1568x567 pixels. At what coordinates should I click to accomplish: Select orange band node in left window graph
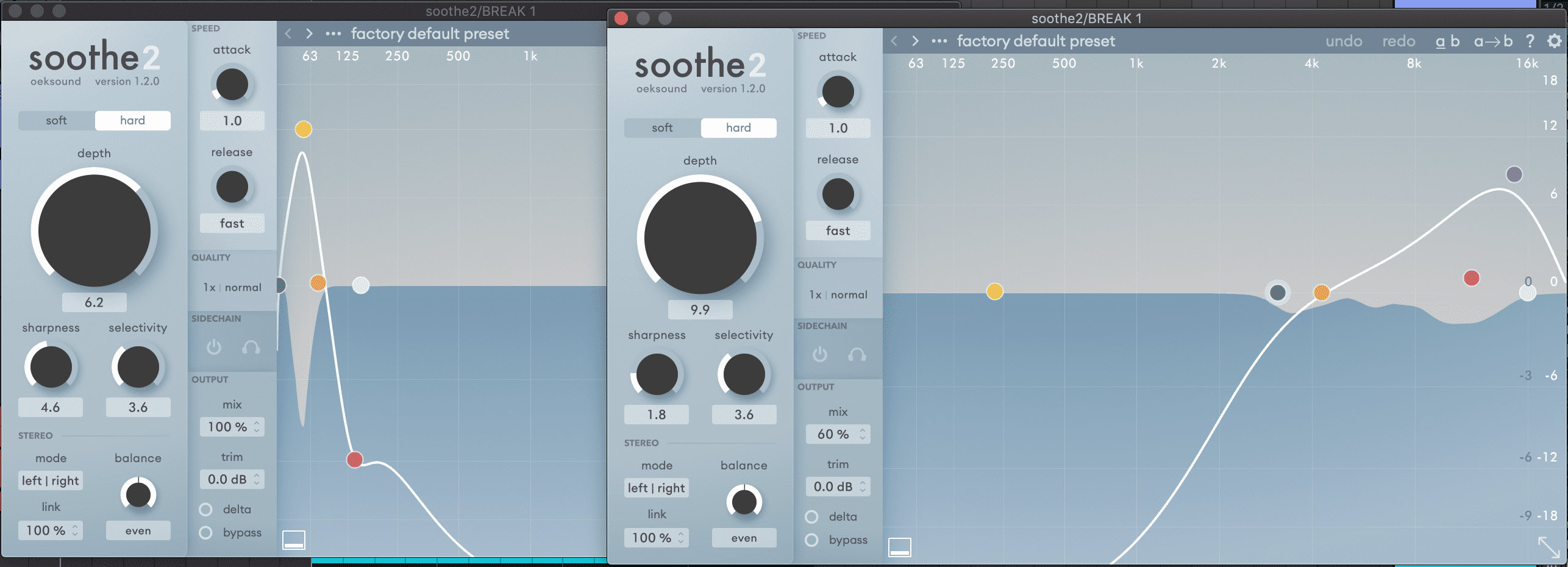pyautogui.click(x=318, y=282)
